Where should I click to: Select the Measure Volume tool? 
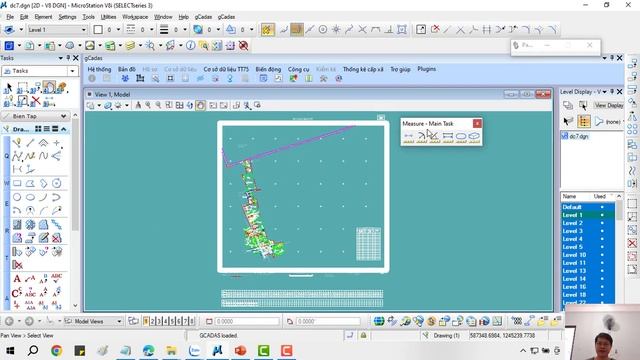click(x=474, y=137)
